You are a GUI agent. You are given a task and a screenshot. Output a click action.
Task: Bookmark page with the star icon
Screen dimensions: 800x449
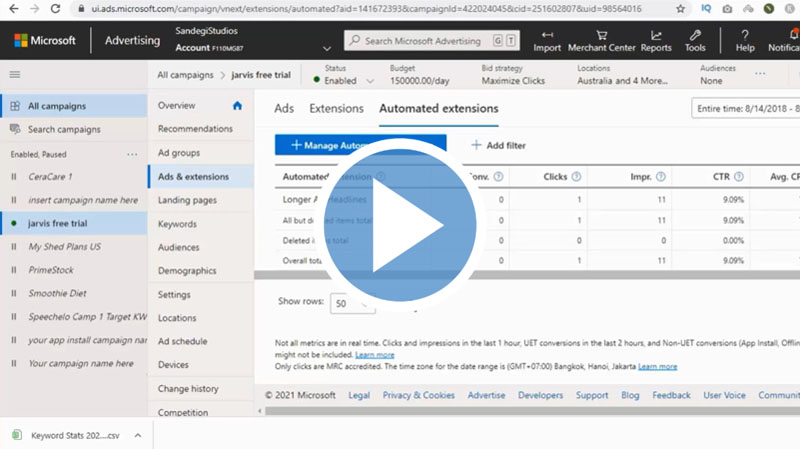(x=680, y=9)
